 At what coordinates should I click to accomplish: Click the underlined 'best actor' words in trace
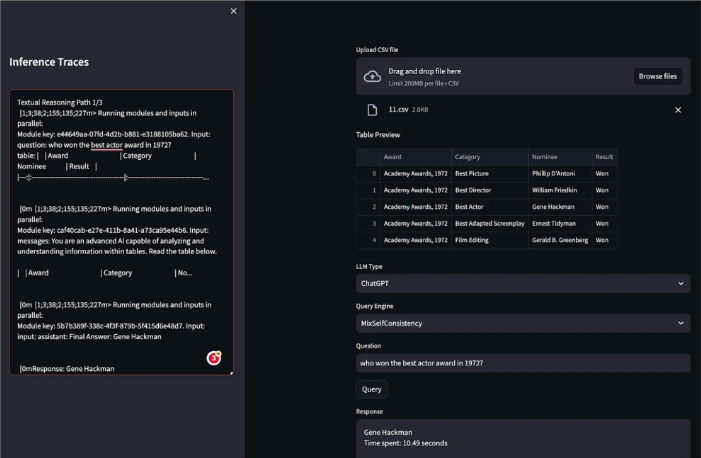(106, 145)
